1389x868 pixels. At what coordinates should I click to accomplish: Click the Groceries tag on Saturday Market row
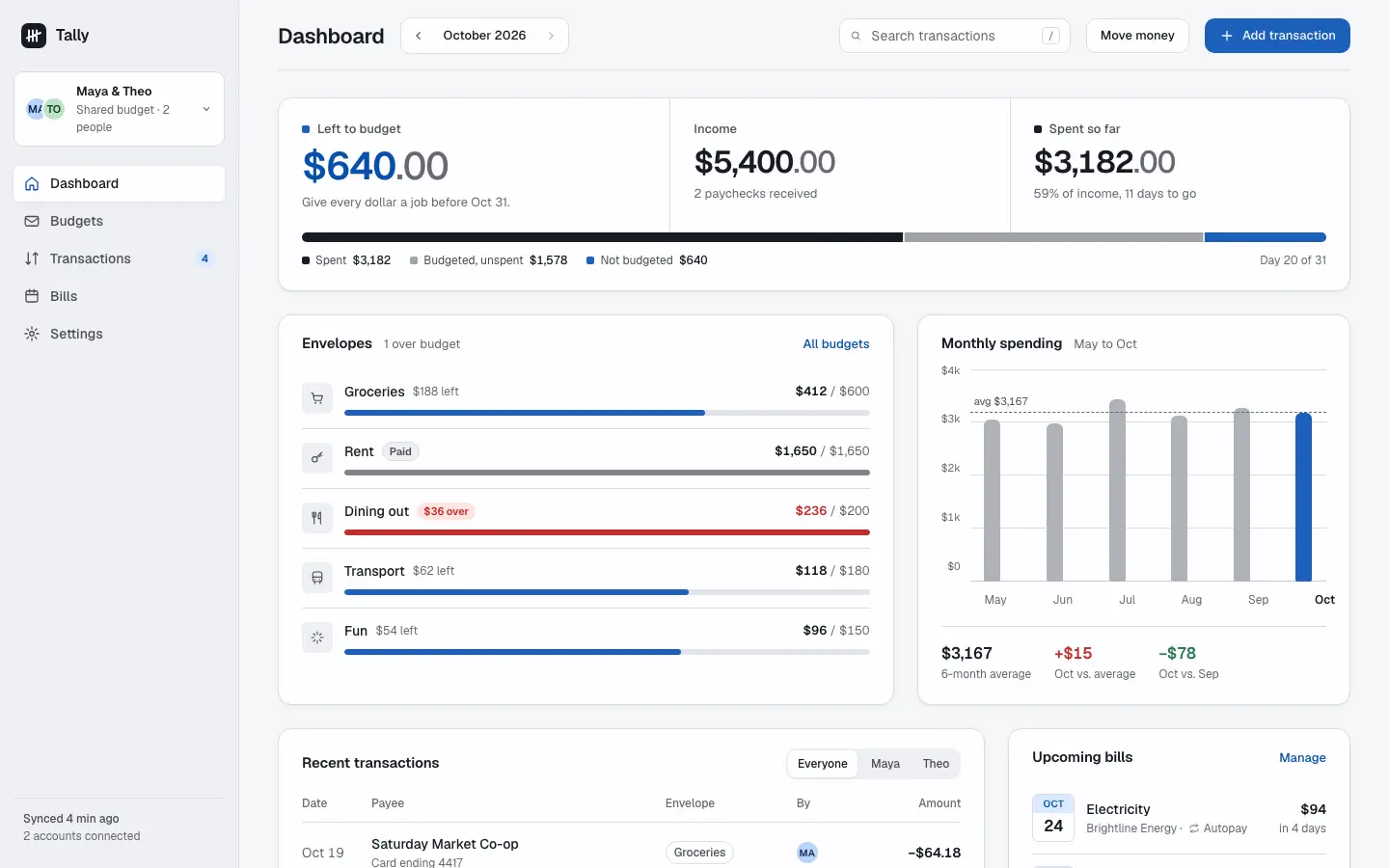699,853
